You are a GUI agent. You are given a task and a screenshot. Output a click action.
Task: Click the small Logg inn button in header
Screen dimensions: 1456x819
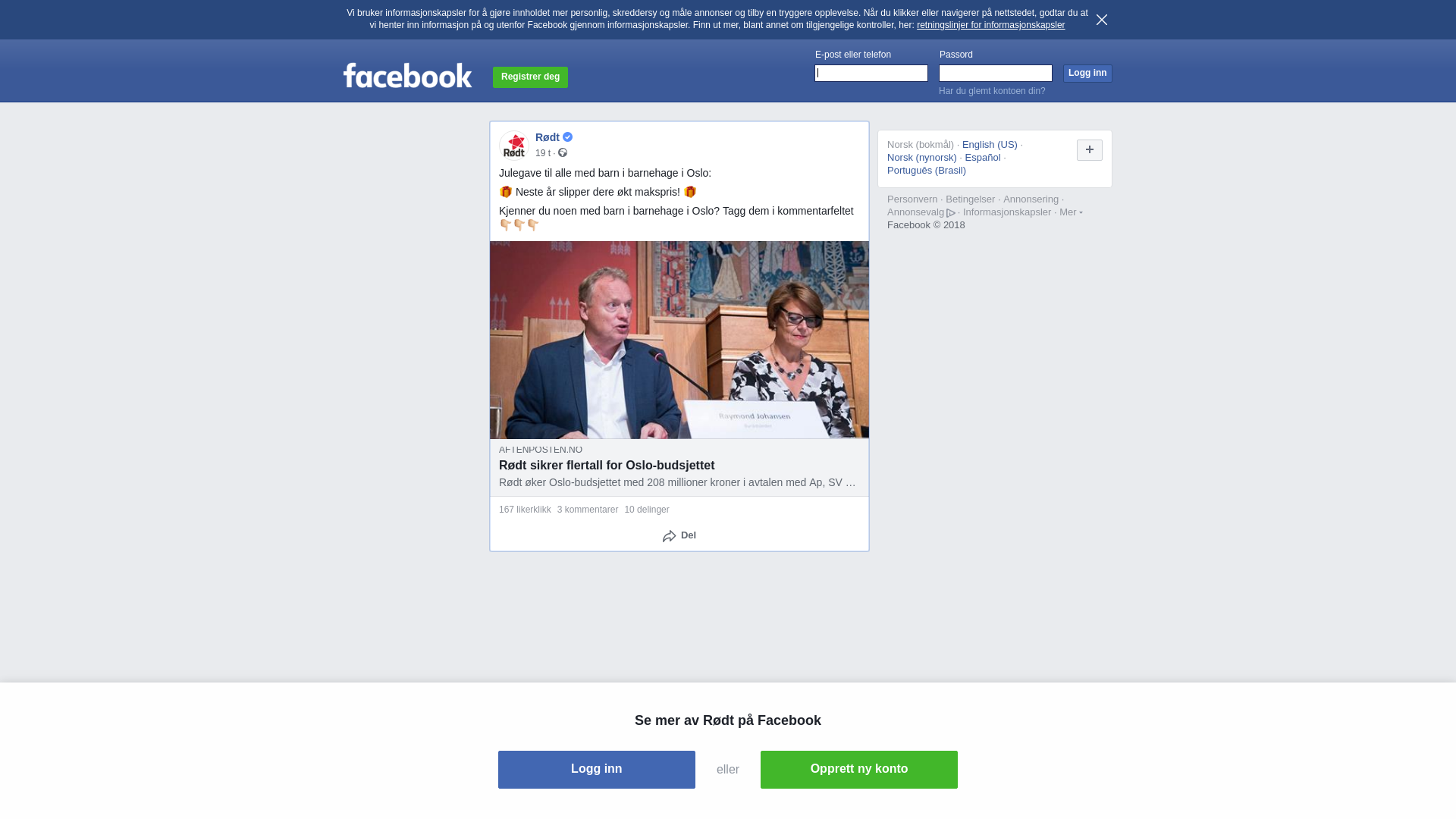click(x=1087, y=74)
